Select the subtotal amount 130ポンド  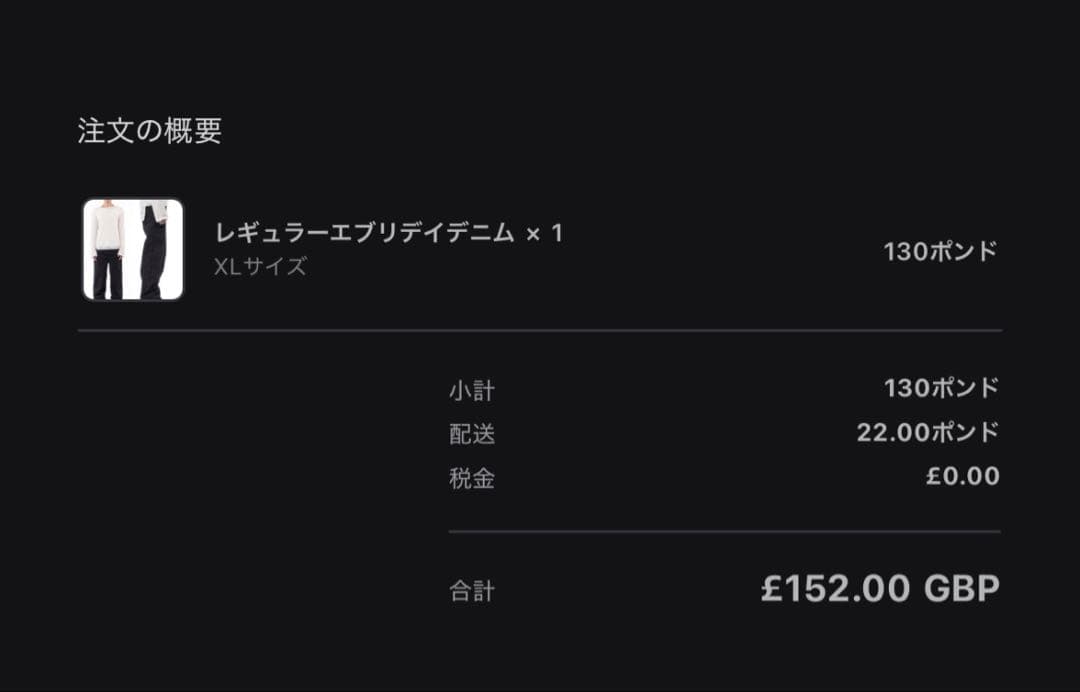(941, 388)
